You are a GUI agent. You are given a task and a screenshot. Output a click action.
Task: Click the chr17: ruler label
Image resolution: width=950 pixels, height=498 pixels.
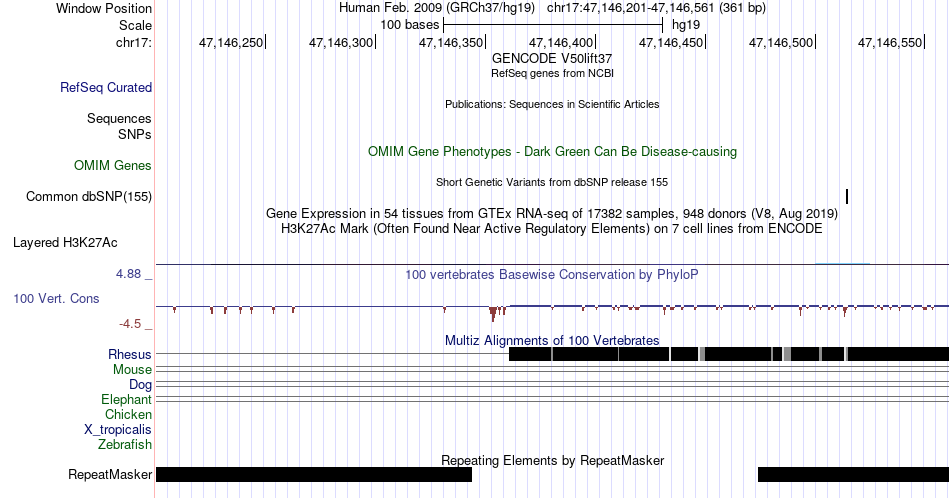click(x=134, y=42)
